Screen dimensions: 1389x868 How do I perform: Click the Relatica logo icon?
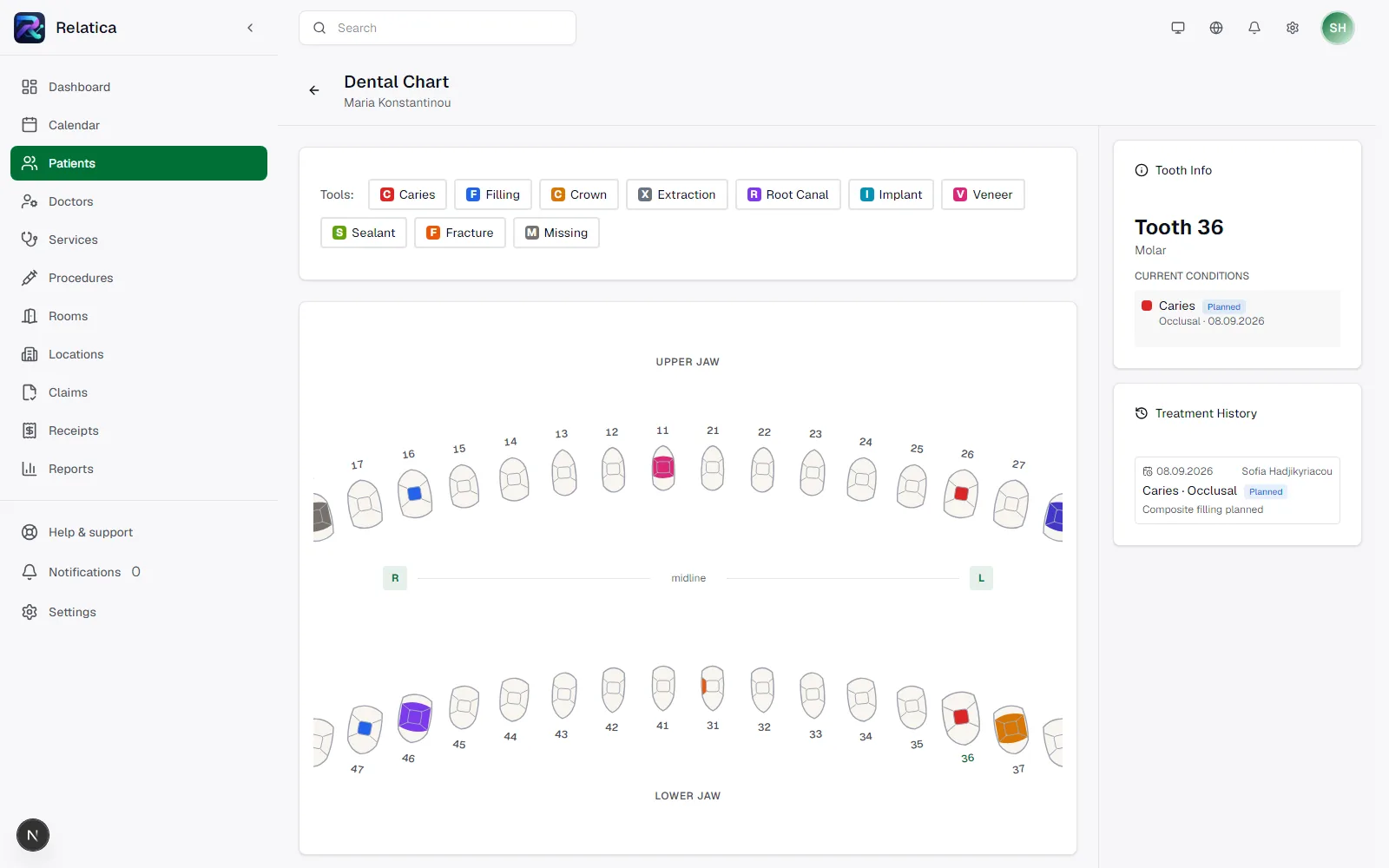pyautogui.click(x=30, y=28)
